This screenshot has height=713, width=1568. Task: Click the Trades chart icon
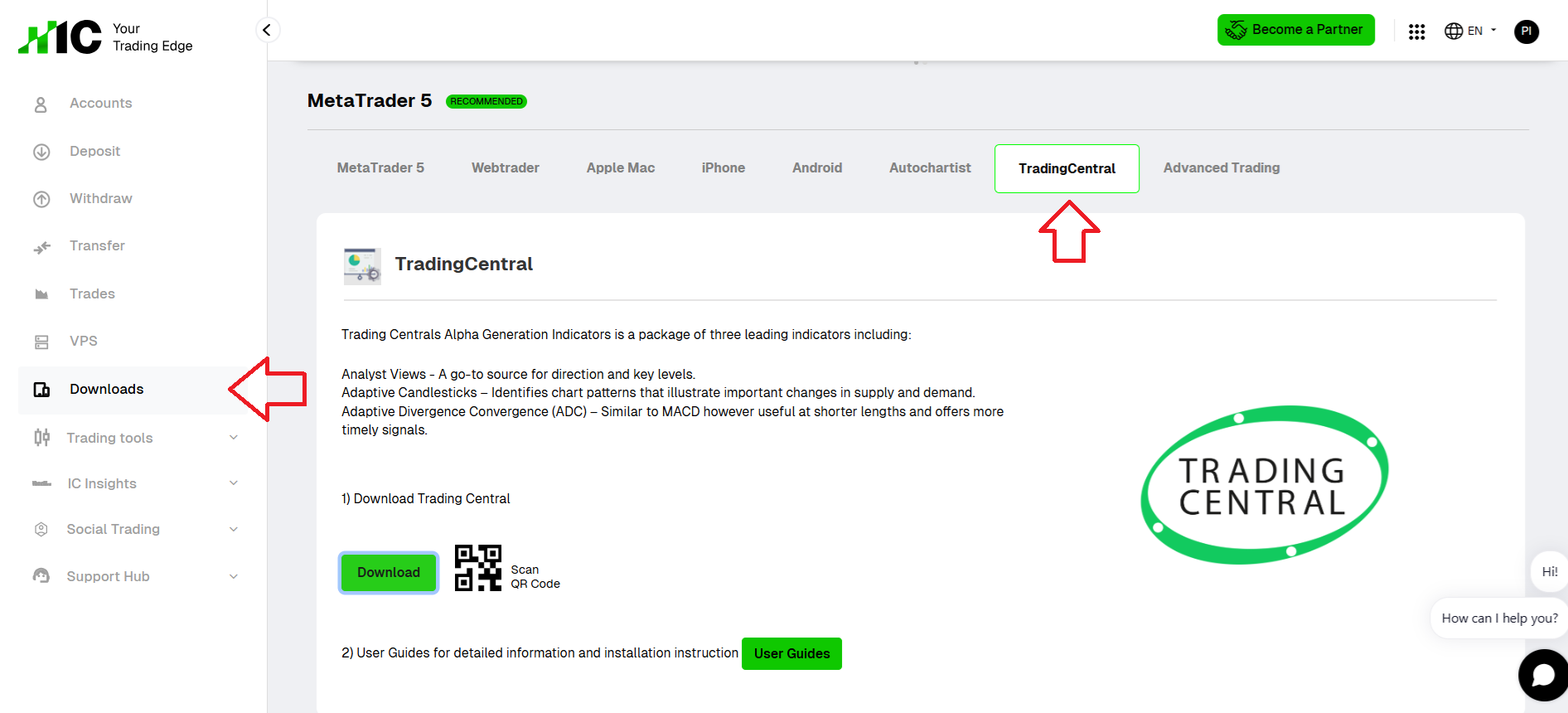tap(41, 294)
